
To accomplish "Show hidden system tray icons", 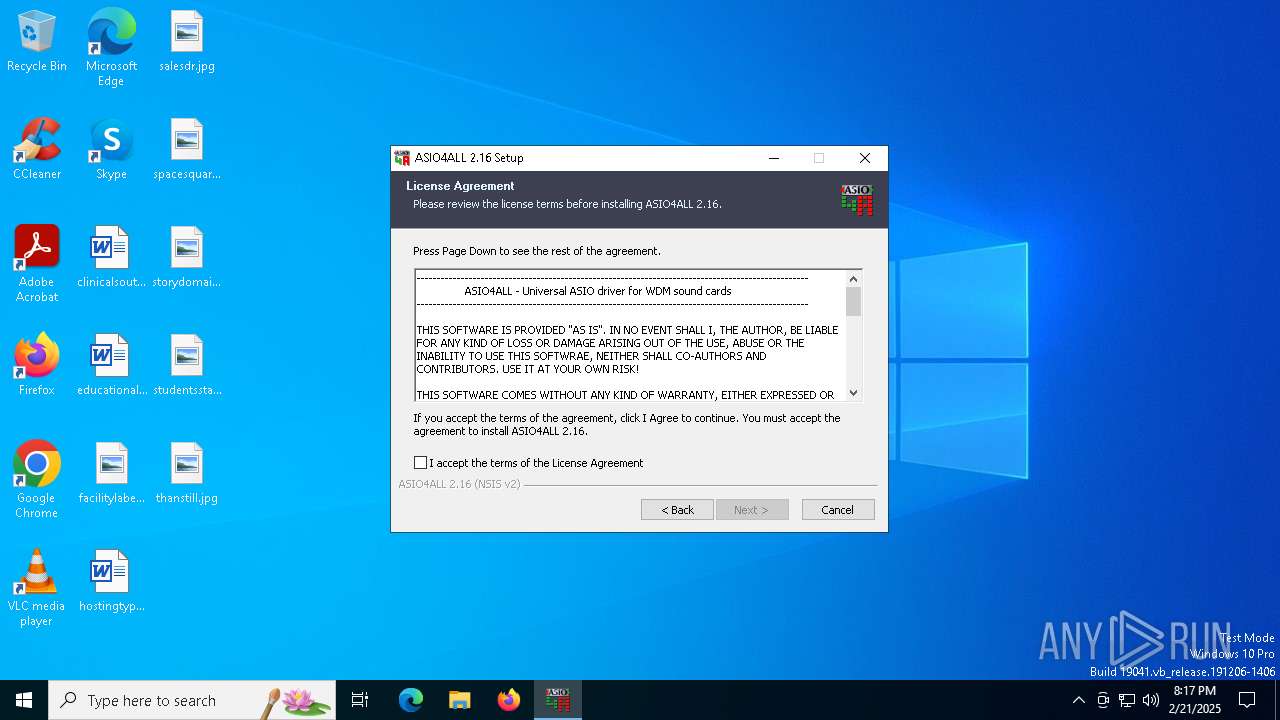I will pos(1078,700).
